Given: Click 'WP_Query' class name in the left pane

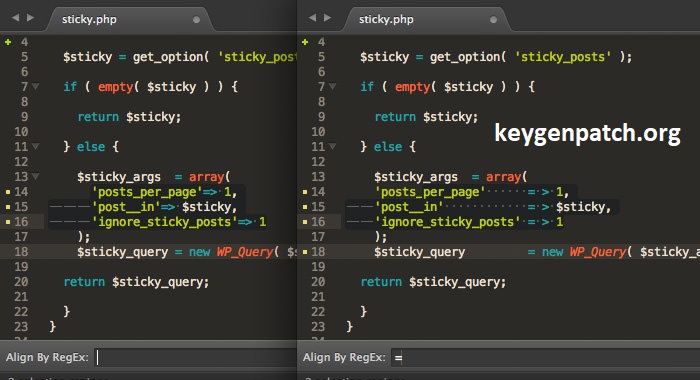Looking at the screenshot, I should (245, 252).
